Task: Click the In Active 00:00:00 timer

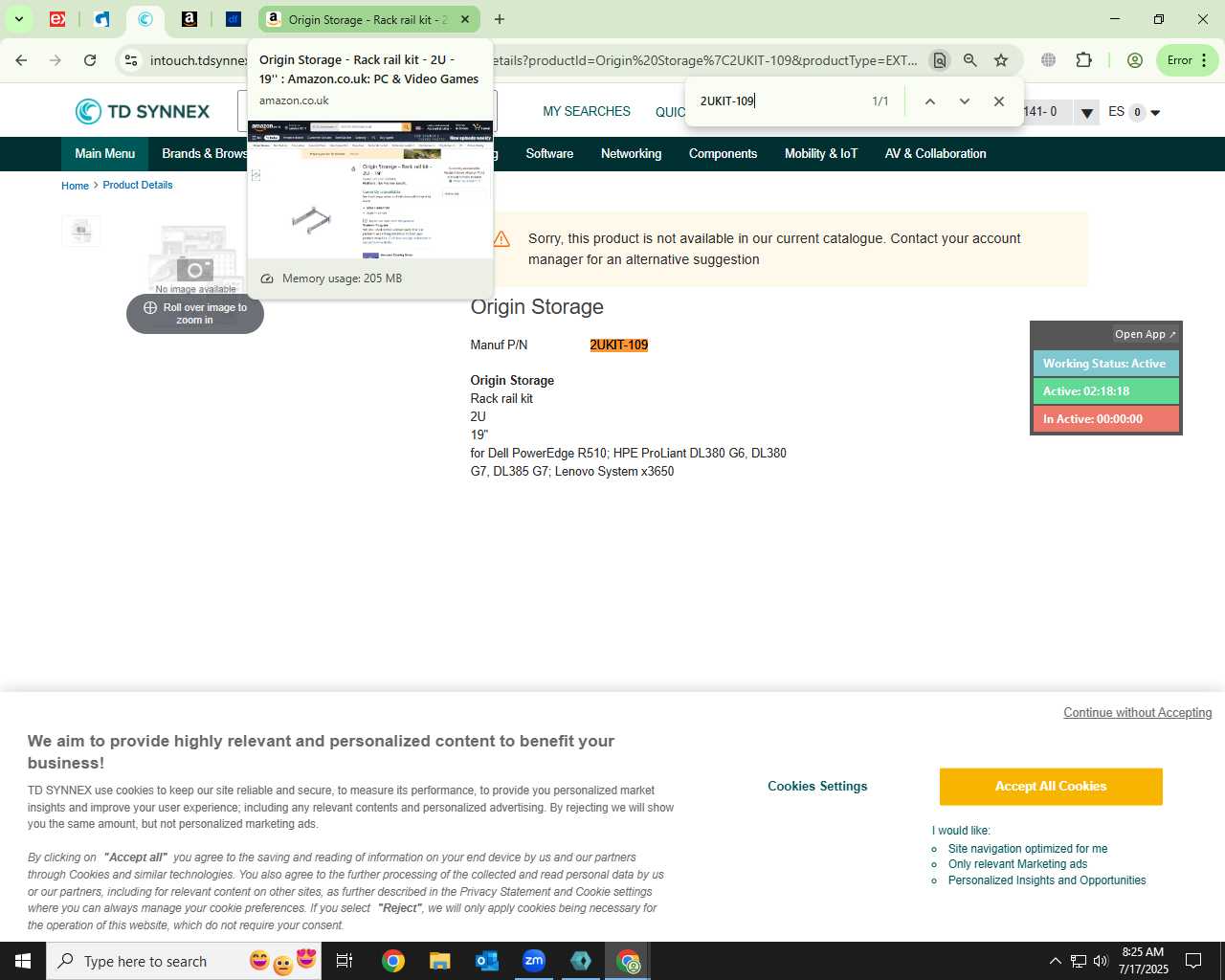Action: click(x=1106, y=419)
